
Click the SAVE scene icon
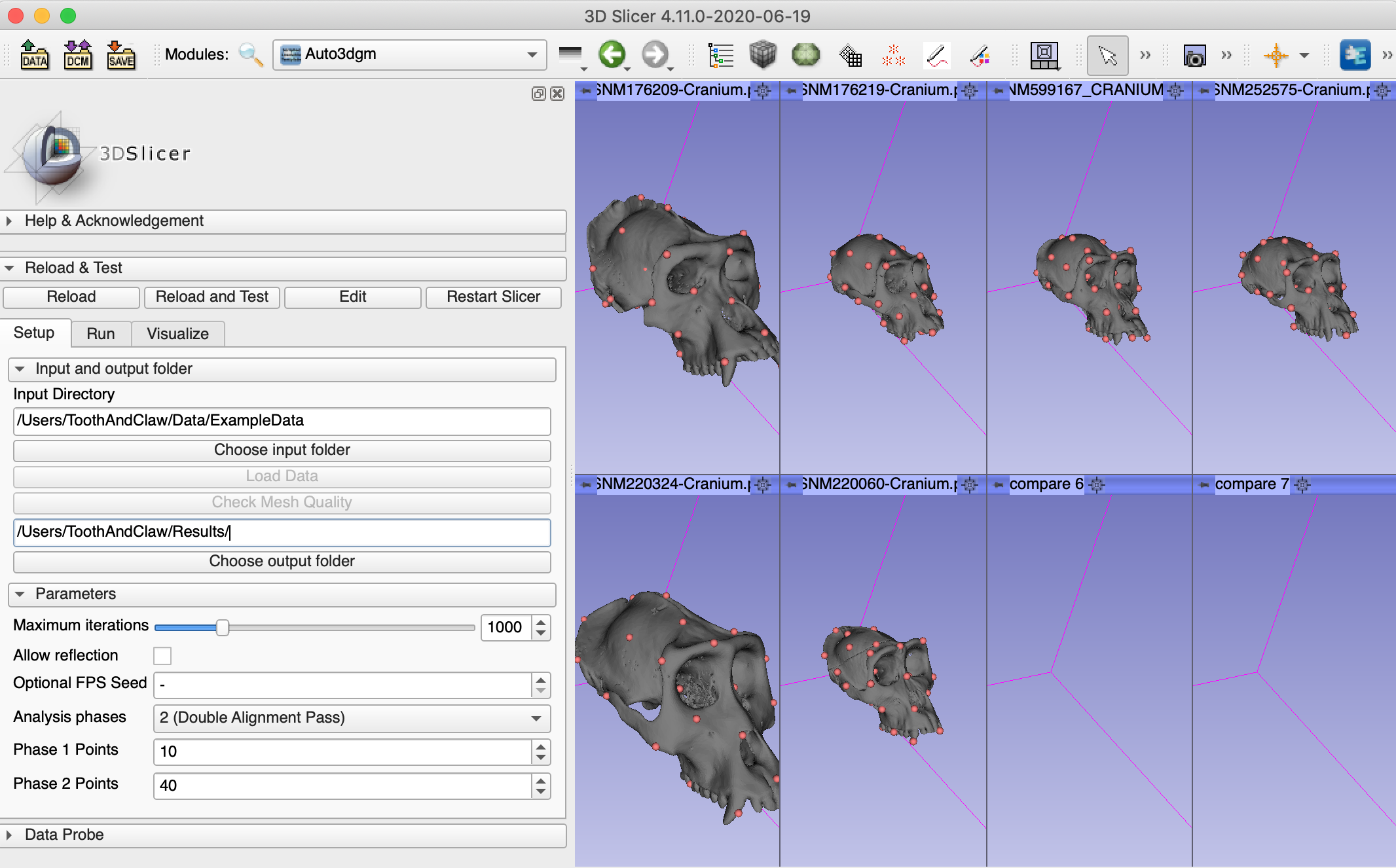click(x=120, y=55)
